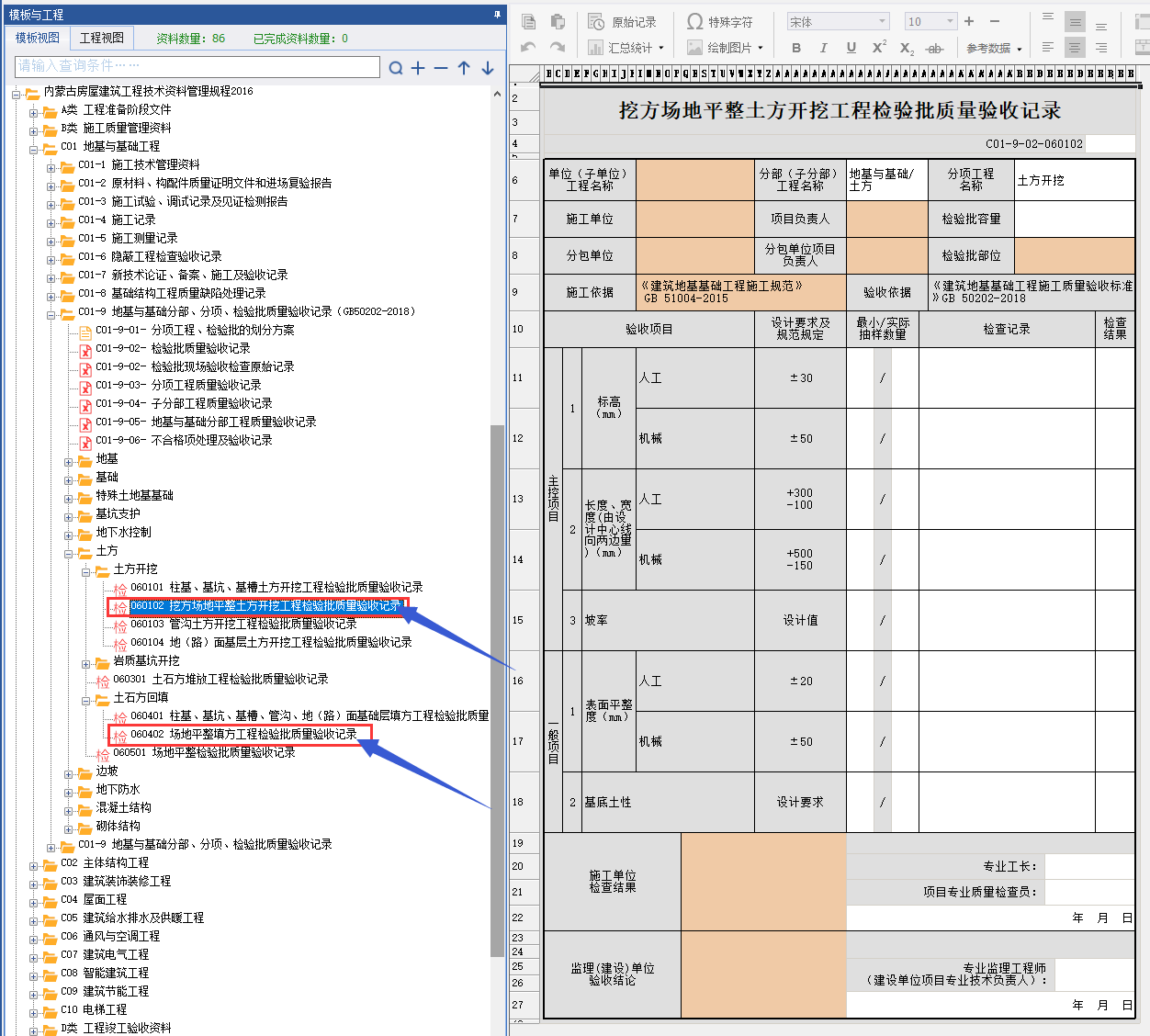Click the paste clipboard icon
Viewport: 1150px width, 1036px height.
tap(558, 21)
